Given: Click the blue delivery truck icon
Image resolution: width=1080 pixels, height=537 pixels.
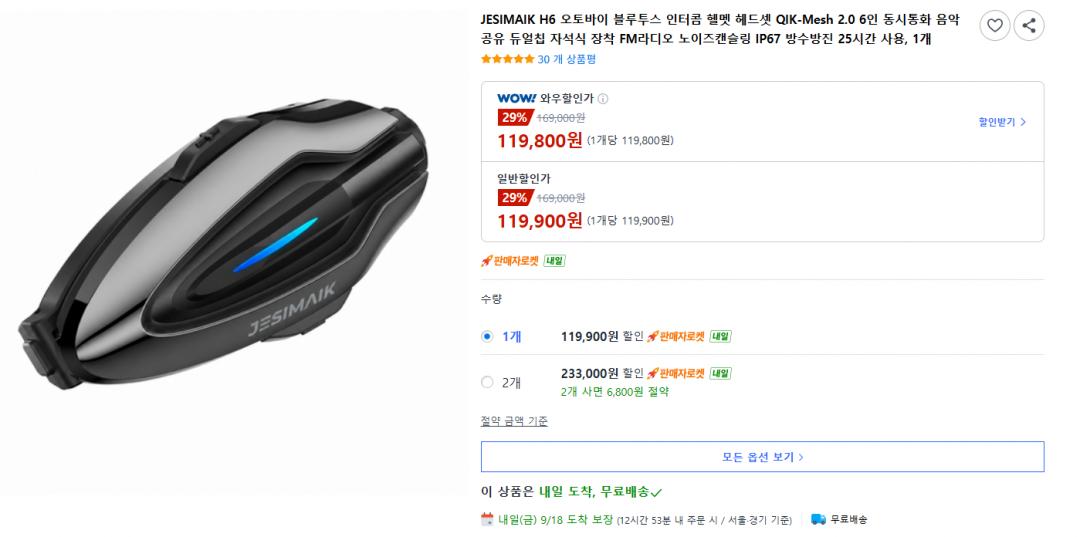Looking at the screenshot, I should 818,519.
